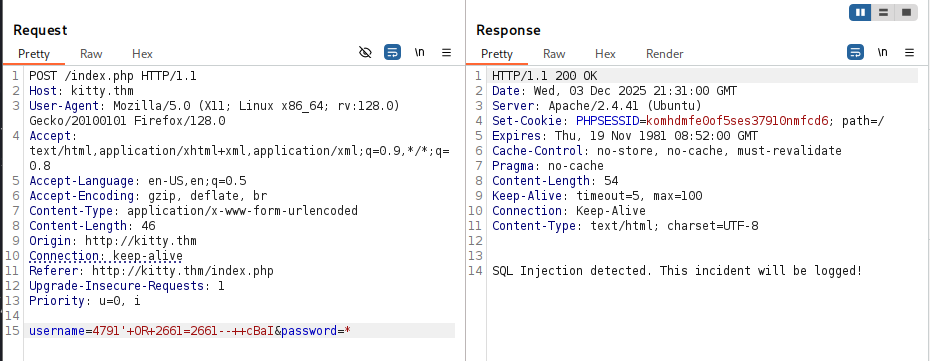The height and width of the screenshot is (361, 930).
Task: Click the Accept-Language header line
Action: tap(138, 181)
